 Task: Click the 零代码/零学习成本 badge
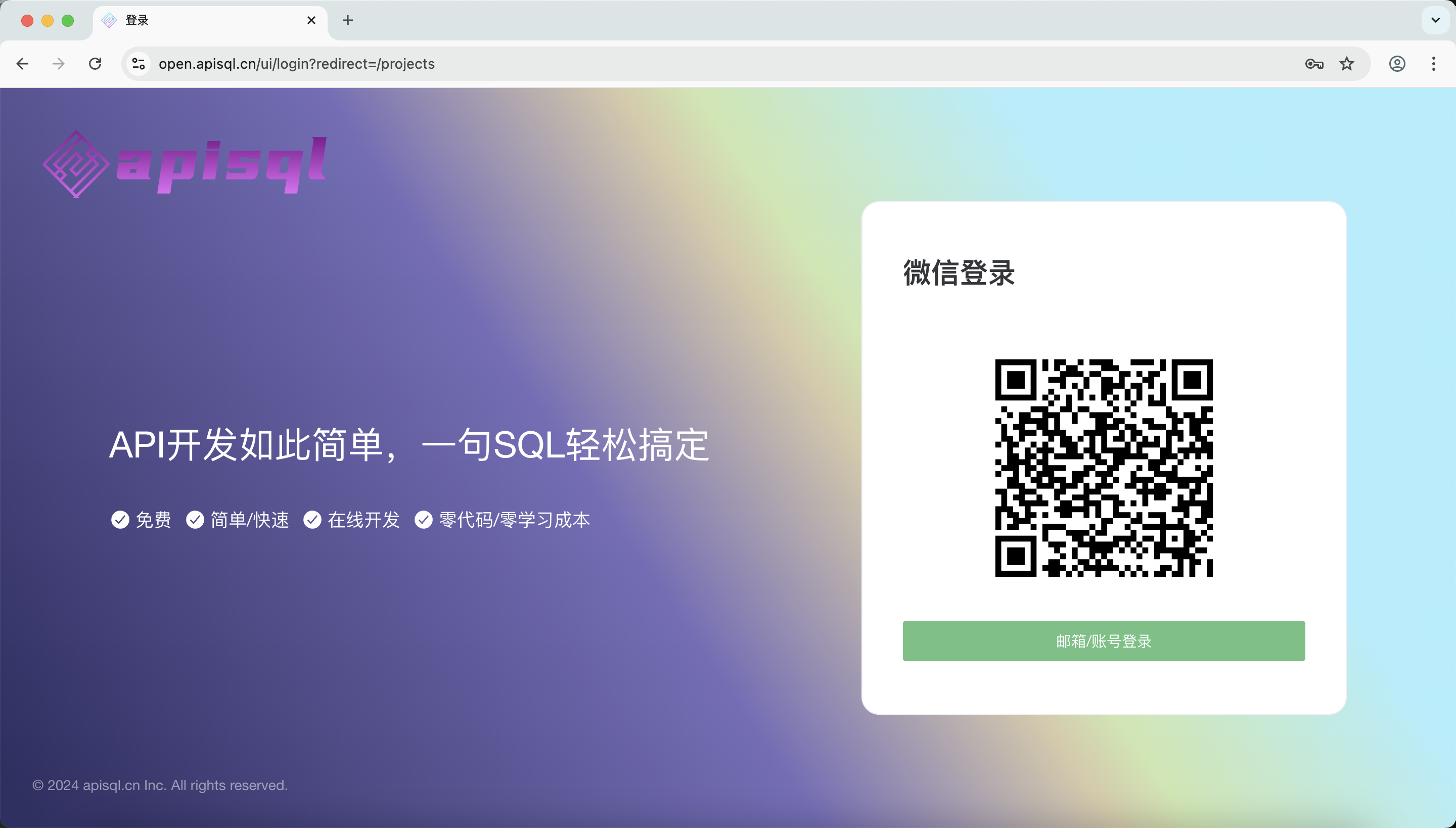point(424,519)
